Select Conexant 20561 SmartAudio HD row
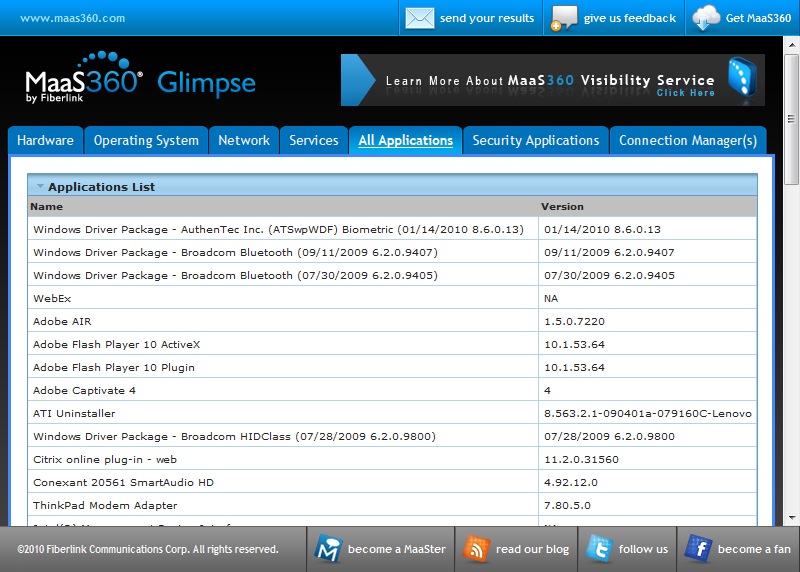 pyautogui.click(x=392, y=482)
